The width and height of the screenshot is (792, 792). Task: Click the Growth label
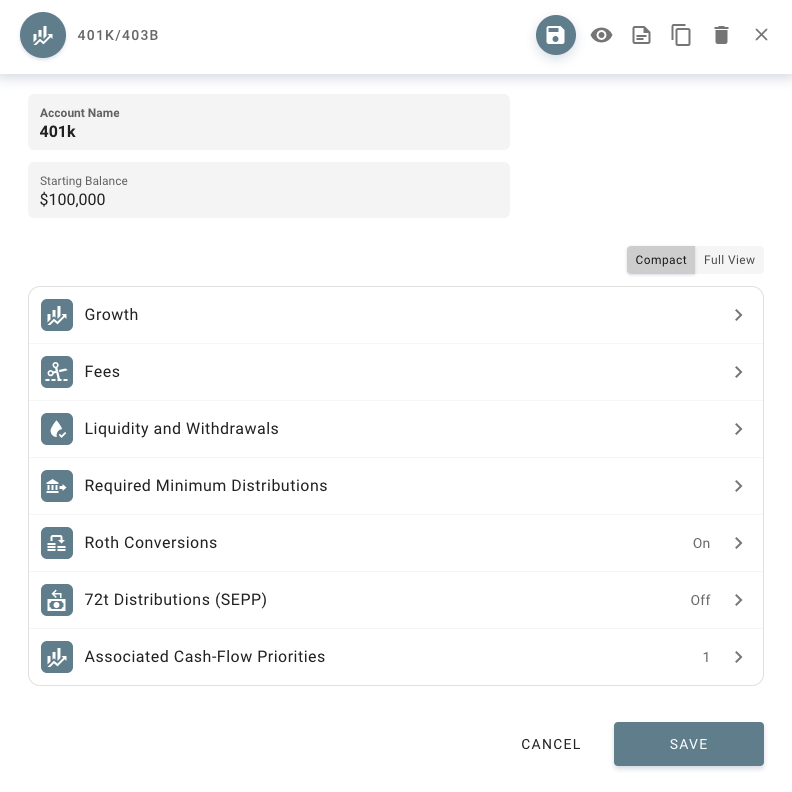[x=111, y=315]
